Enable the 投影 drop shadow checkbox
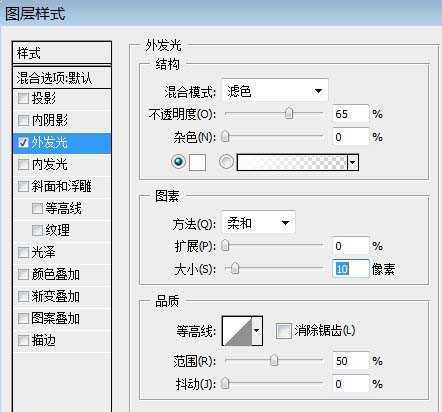Viewport: 442px width, 412px height. pyautogui.click(x=23, y=98)
